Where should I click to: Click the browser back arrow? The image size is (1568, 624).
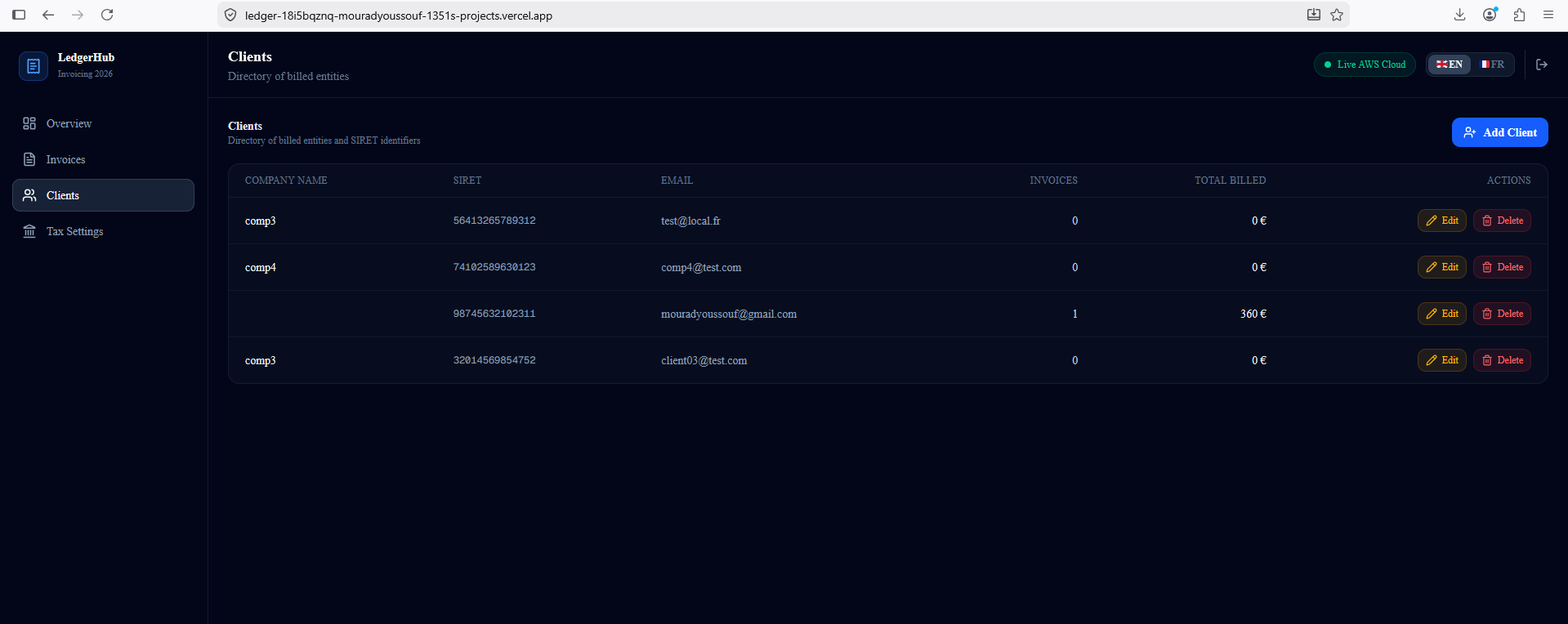coord(48,15)
